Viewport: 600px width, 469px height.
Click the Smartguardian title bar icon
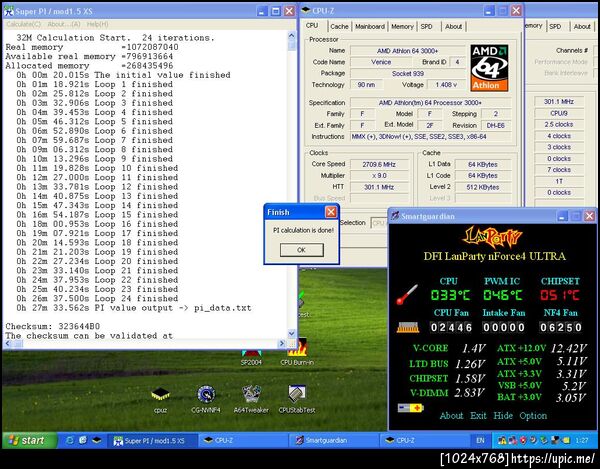(395, 216)
